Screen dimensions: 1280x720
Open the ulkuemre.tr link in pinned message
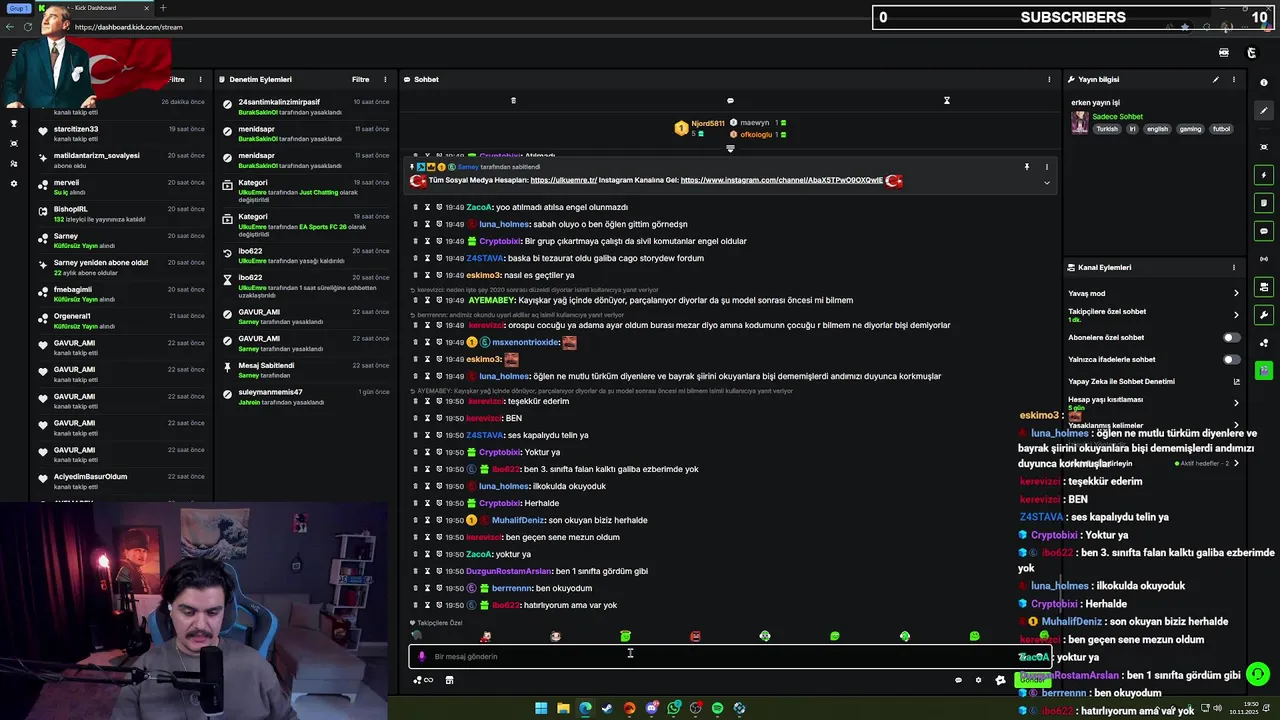pyautogui.click(x=564, y=180)
